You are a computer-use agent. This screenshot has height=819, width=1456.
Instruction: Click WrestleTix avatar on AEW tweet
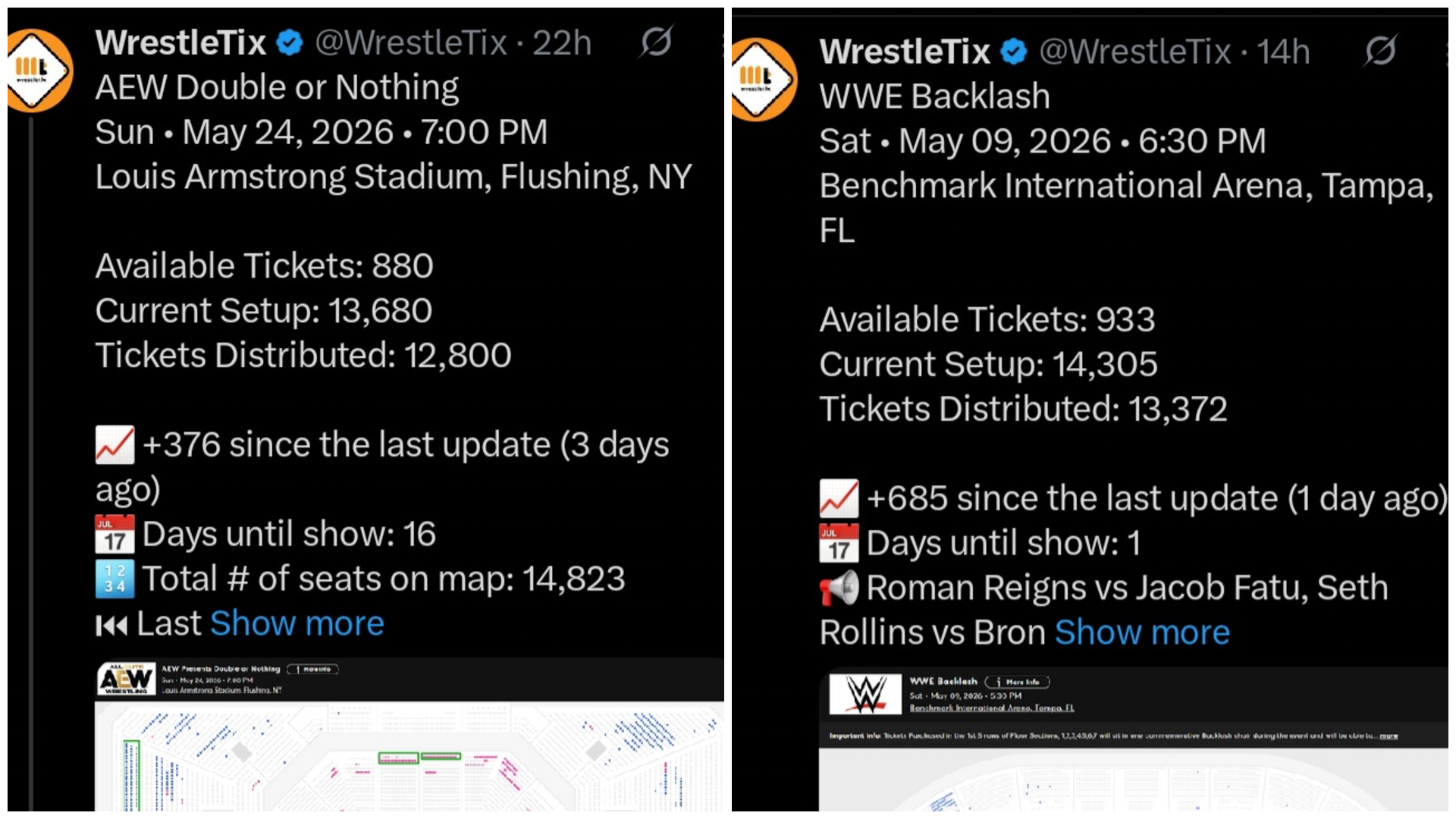coord(39,70)
